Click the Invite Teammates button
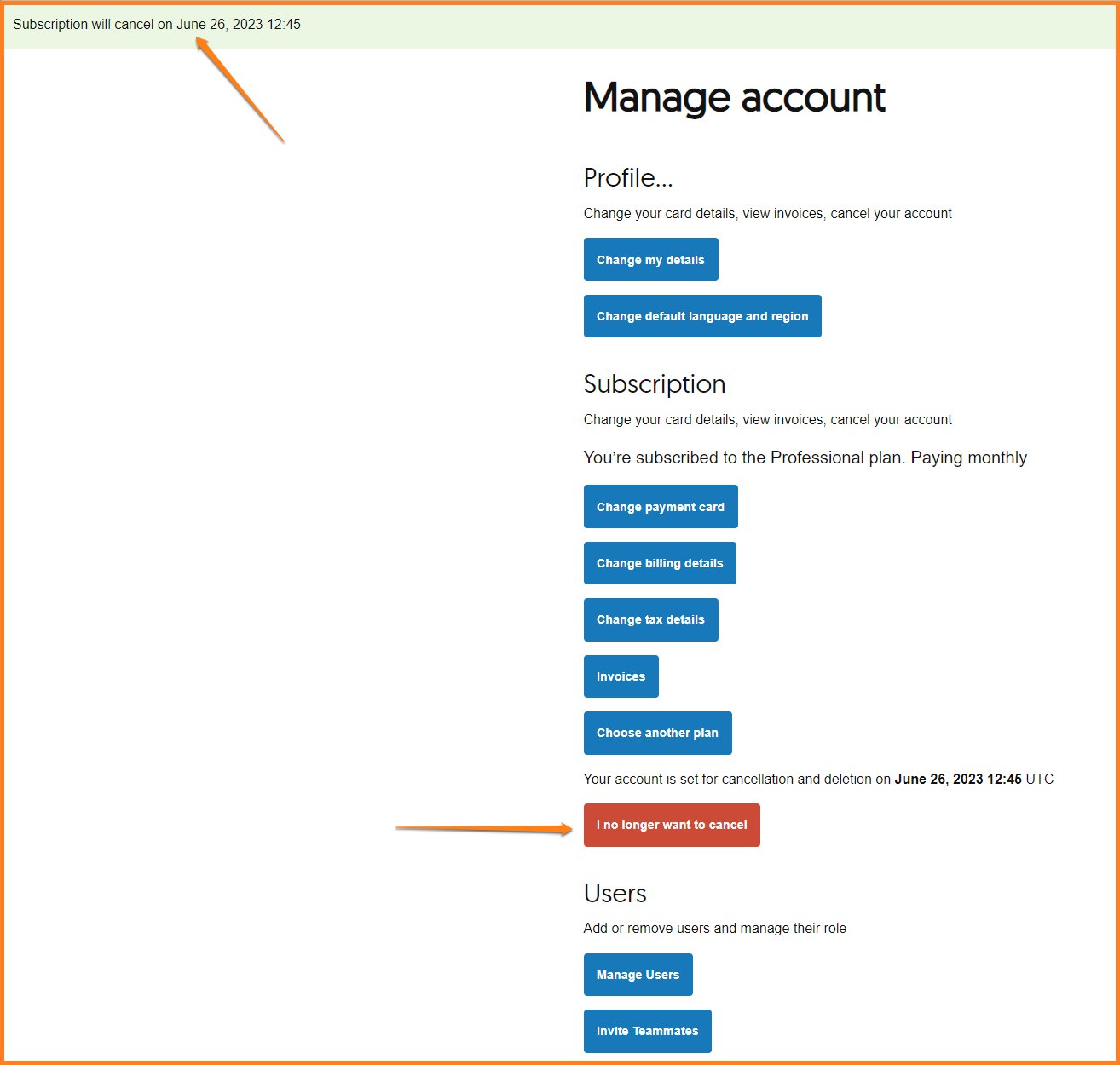Viewport: 1120px width, 1065px height. click(647, 1031)
